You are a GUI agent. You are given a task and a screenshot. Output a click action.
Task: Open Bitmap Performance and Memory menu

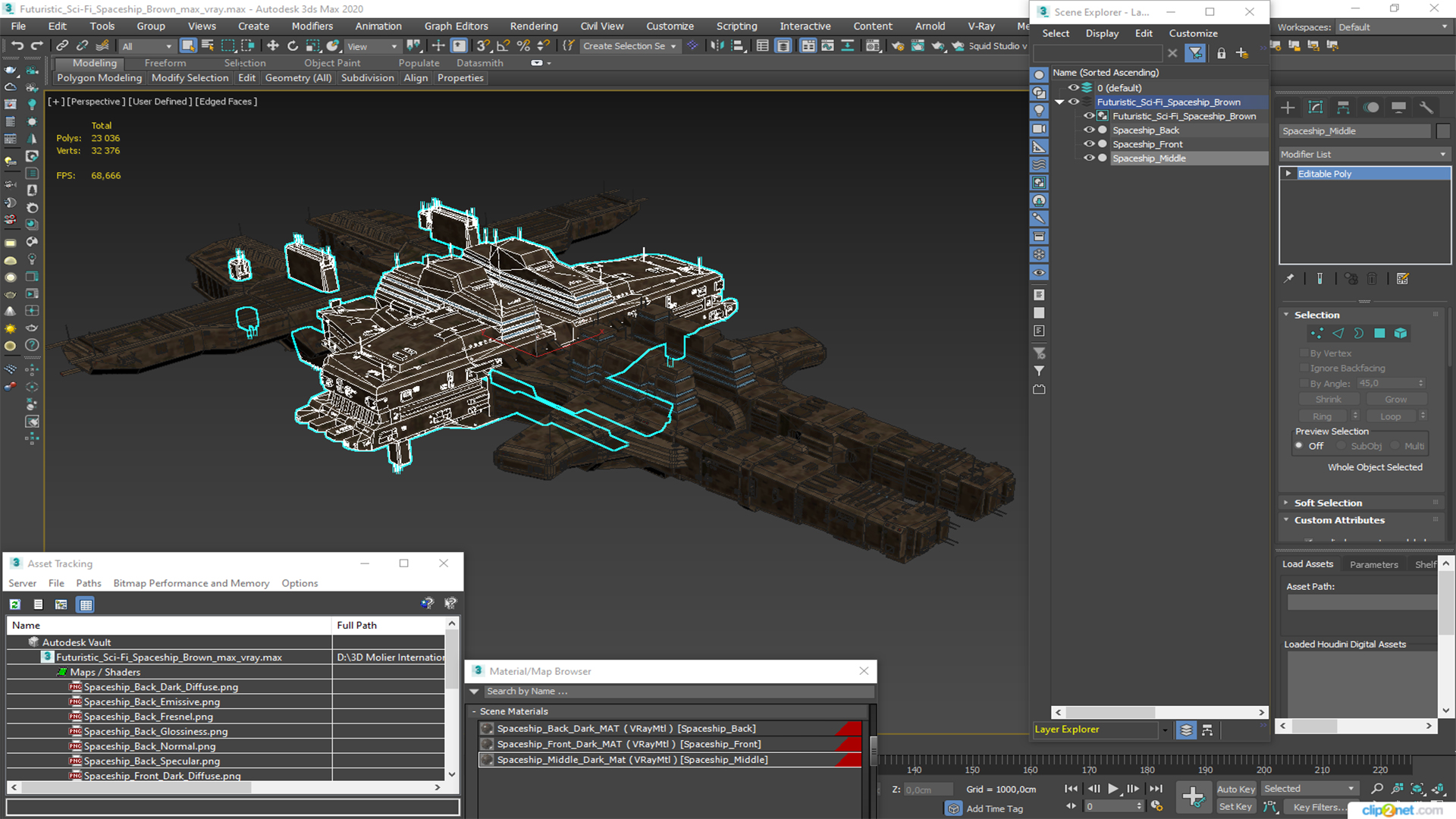click(x=191, y=583)
